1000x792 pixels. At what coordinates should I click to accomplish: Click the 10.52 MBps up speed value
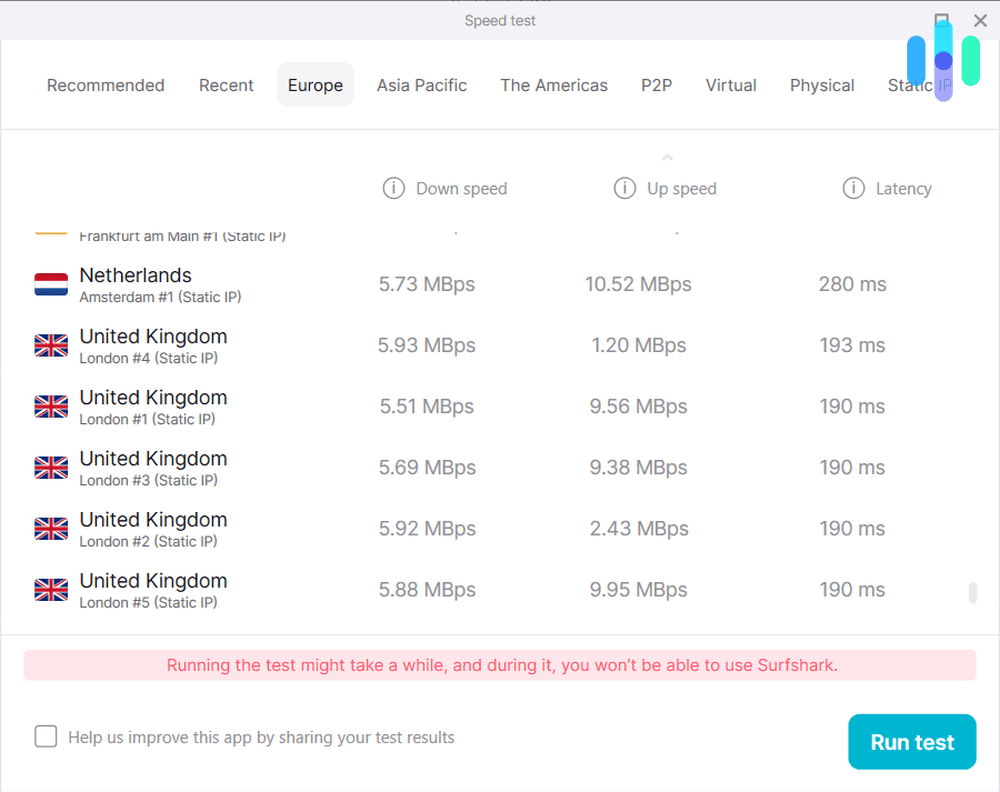638,284
